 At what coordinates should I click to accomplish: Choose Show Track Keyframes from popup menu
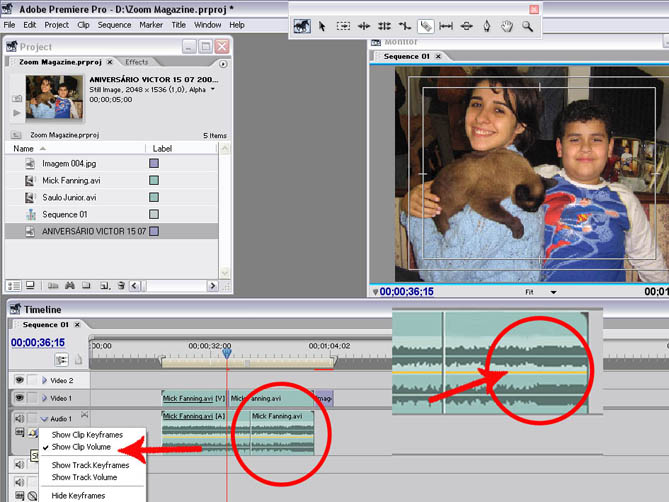click(x=90, y=465)
